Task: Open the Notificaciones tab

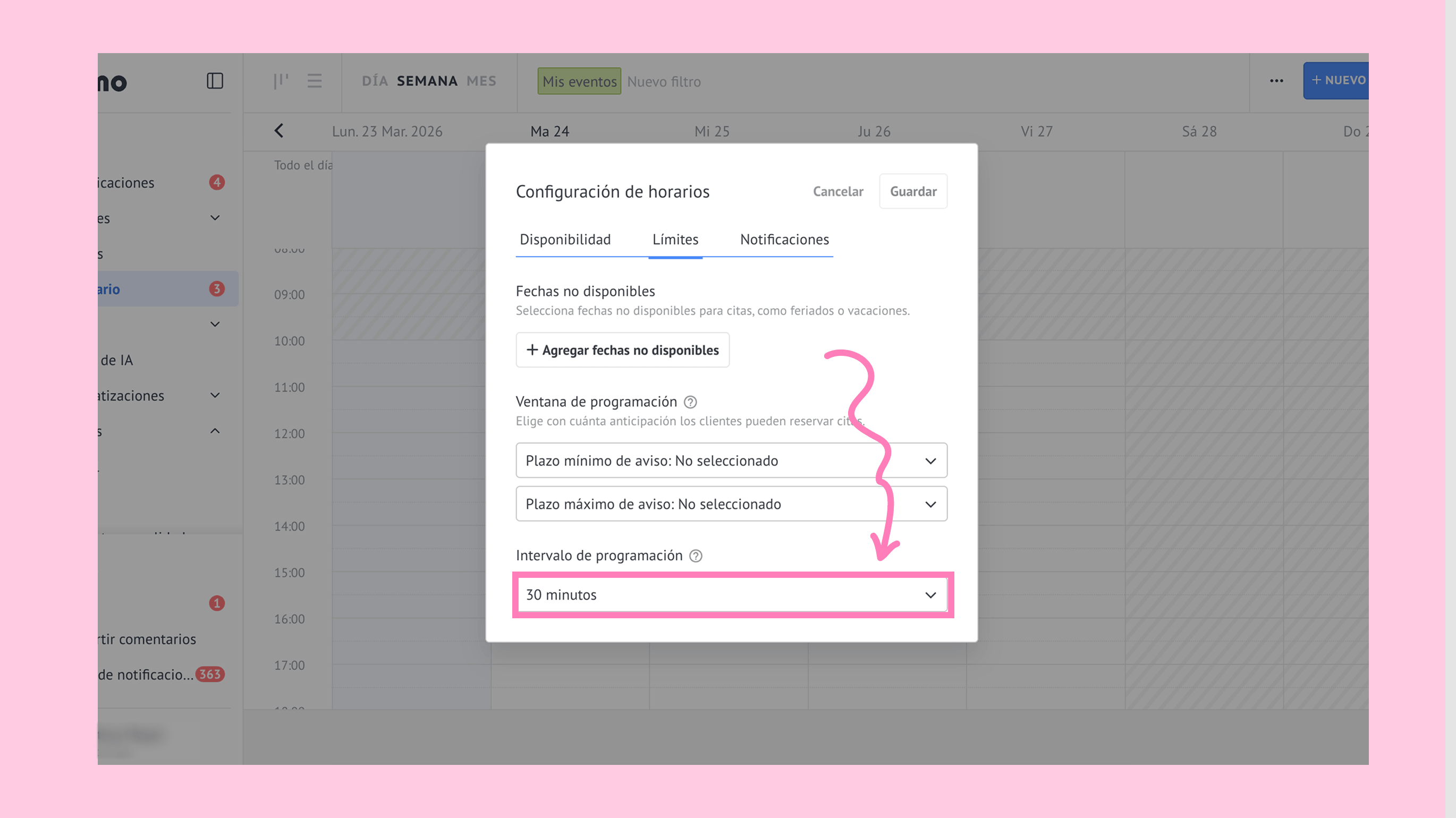Action: 784,240
